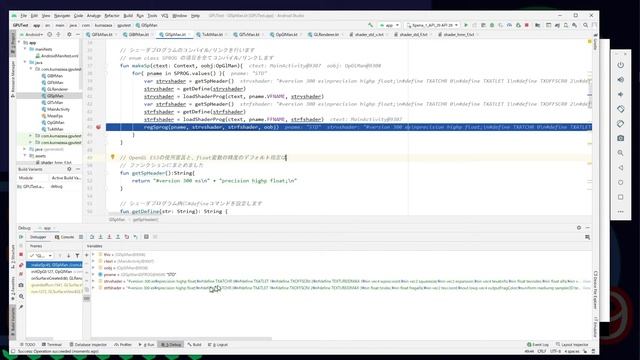The image size is (640, 360).
Task: Click the Debug panel settings gear icon
Action: pos(579,228)
